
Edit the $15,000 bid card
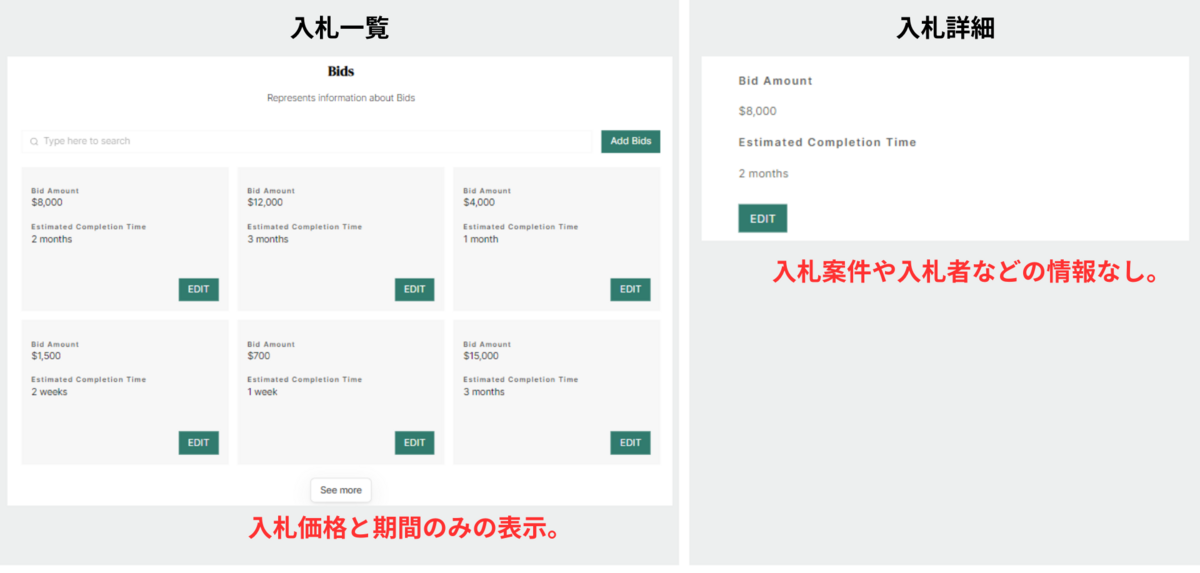630,443
